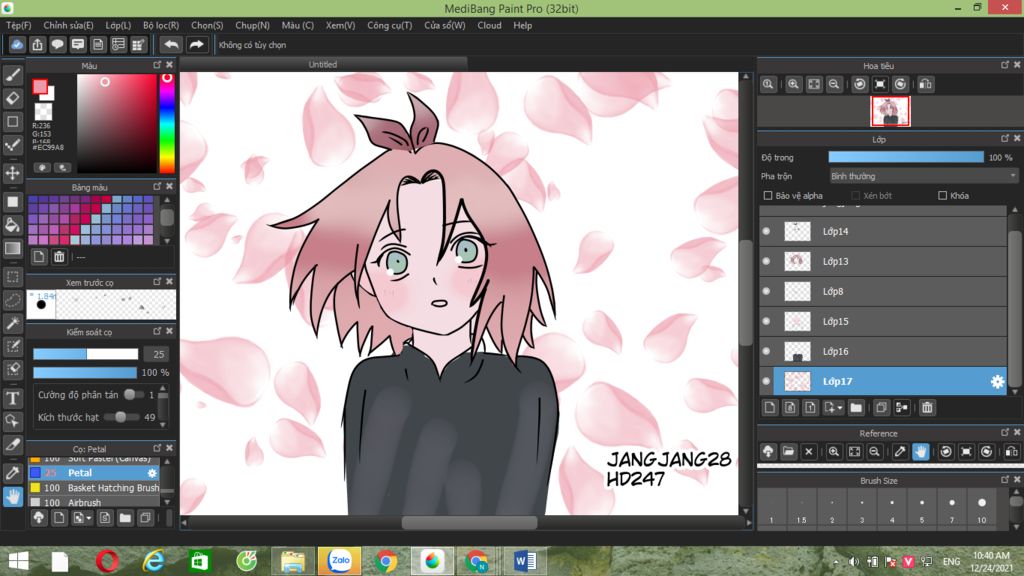Click the cloud save icon in top toolbar
Image resolution: width=1024 pixels, height=576 pixels.
coord(17,44)
